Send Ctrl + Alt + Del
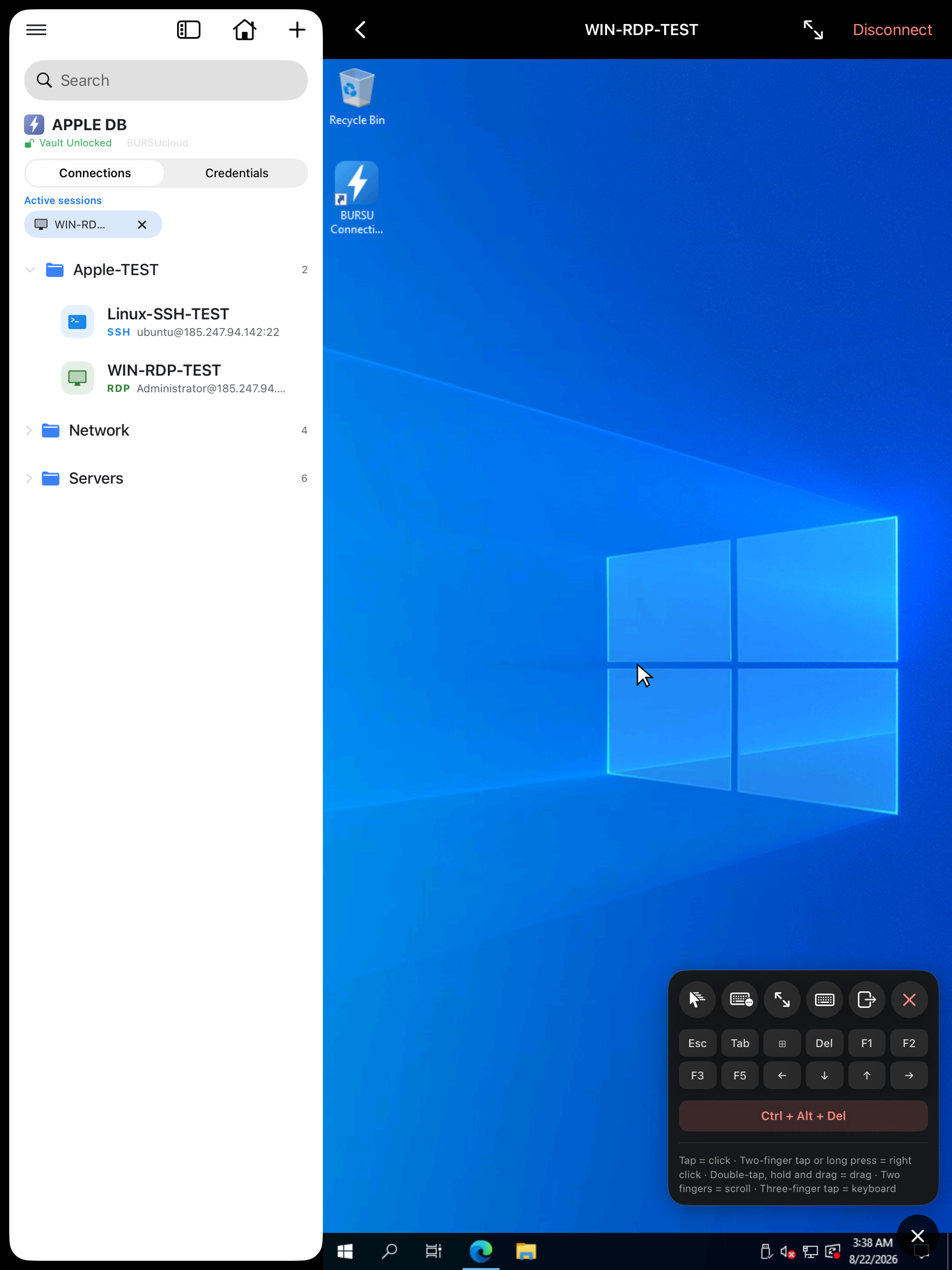The image size is (952, 1270). pyautogui.click(x=803, y=1116)
